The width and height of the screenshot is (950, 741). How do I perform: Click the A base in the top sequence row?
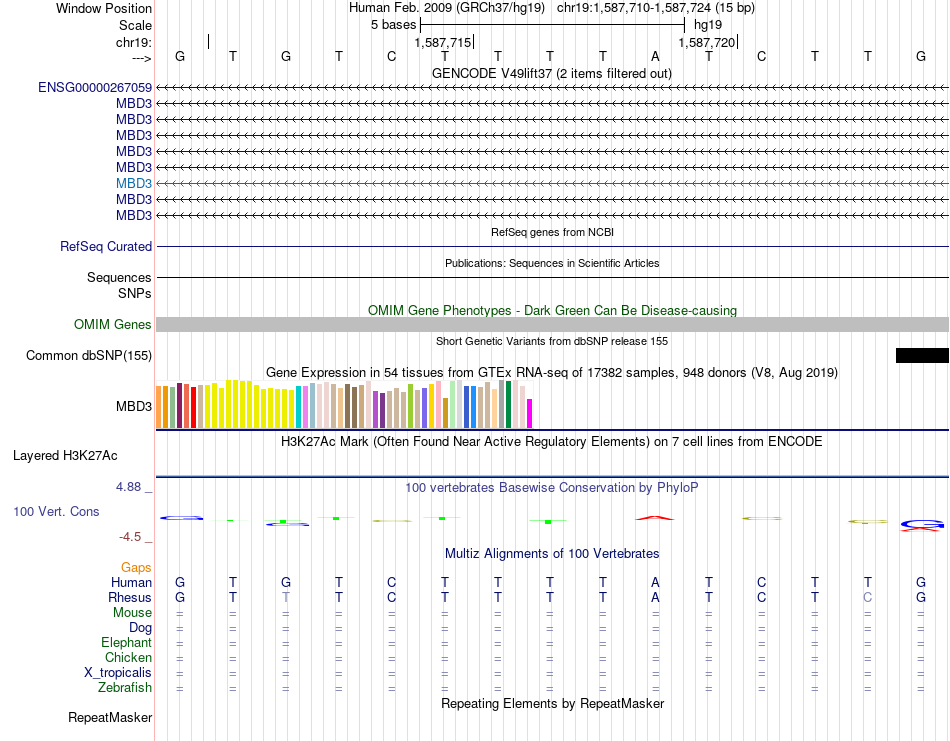coord(656,57)
